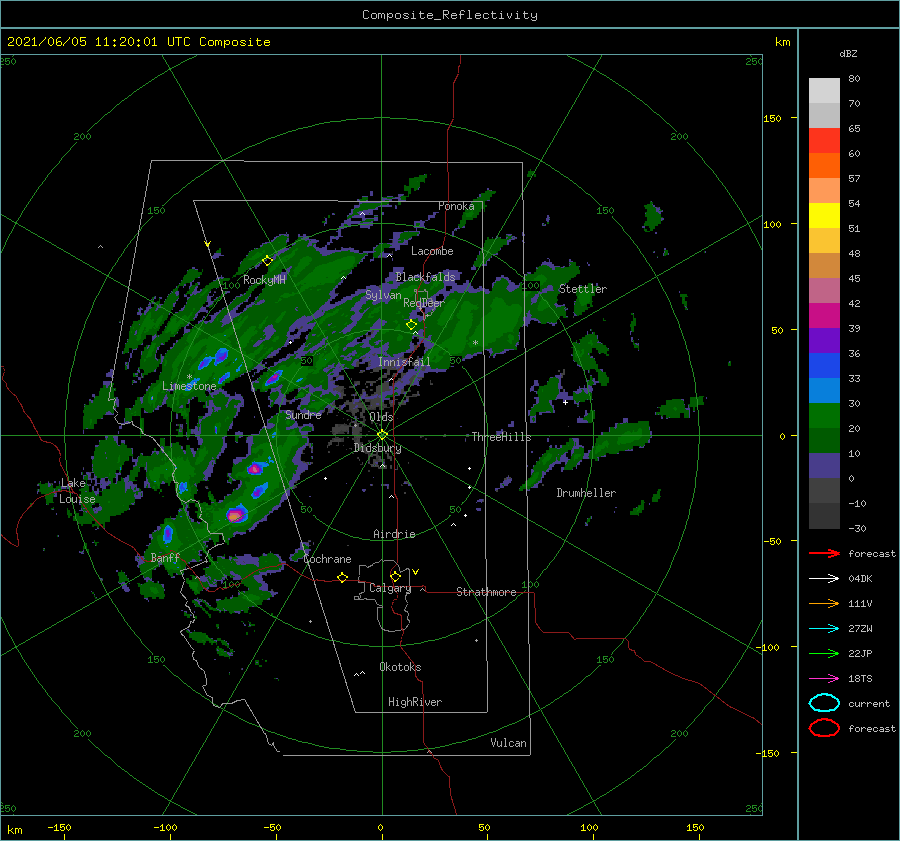The height and width of the screenshot is (841, 900).
Task: Click indigo 0-10 dBZ legend swatch
Action: 824,466
